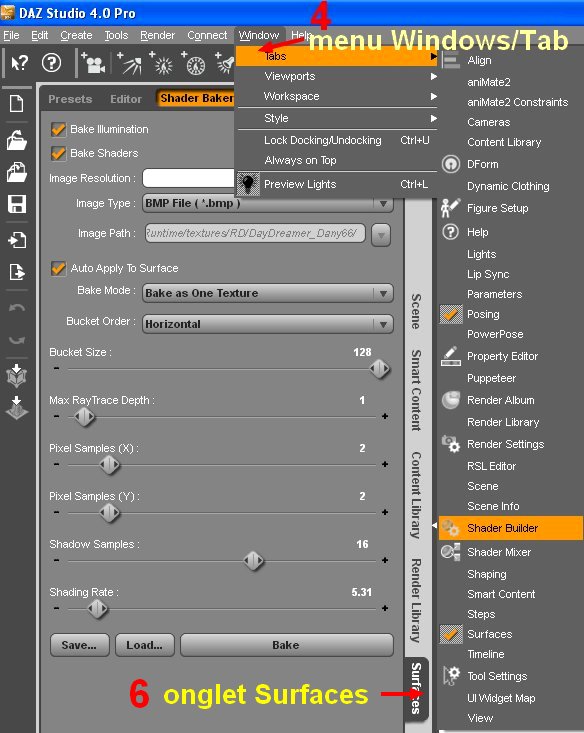Screen dimensions: 584x733
Task: Select the Shader Baker tab
Action: 196,98
